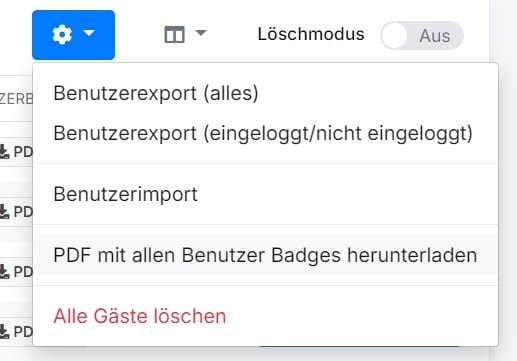The image size is (517, 361).
Task: Collapse the gear menu dropdown arrow
Action: (x=89, y=33)
